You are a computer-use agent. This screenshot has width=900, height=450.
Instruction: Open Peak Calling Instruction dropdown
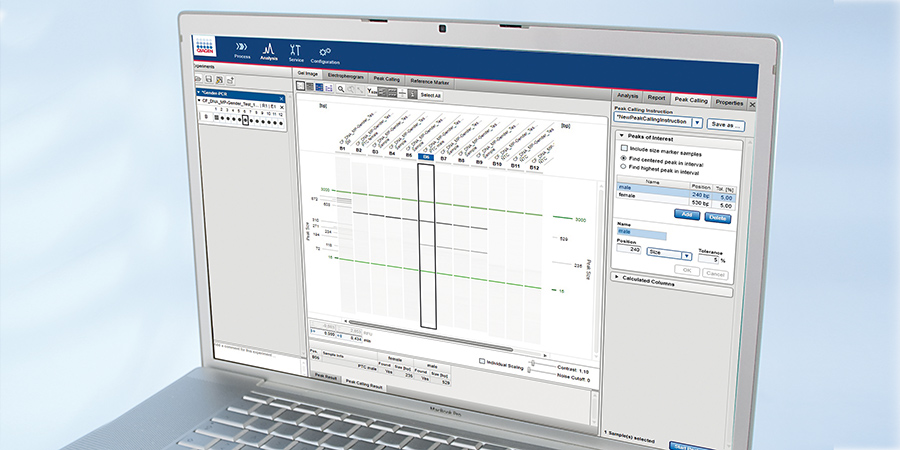697,123
